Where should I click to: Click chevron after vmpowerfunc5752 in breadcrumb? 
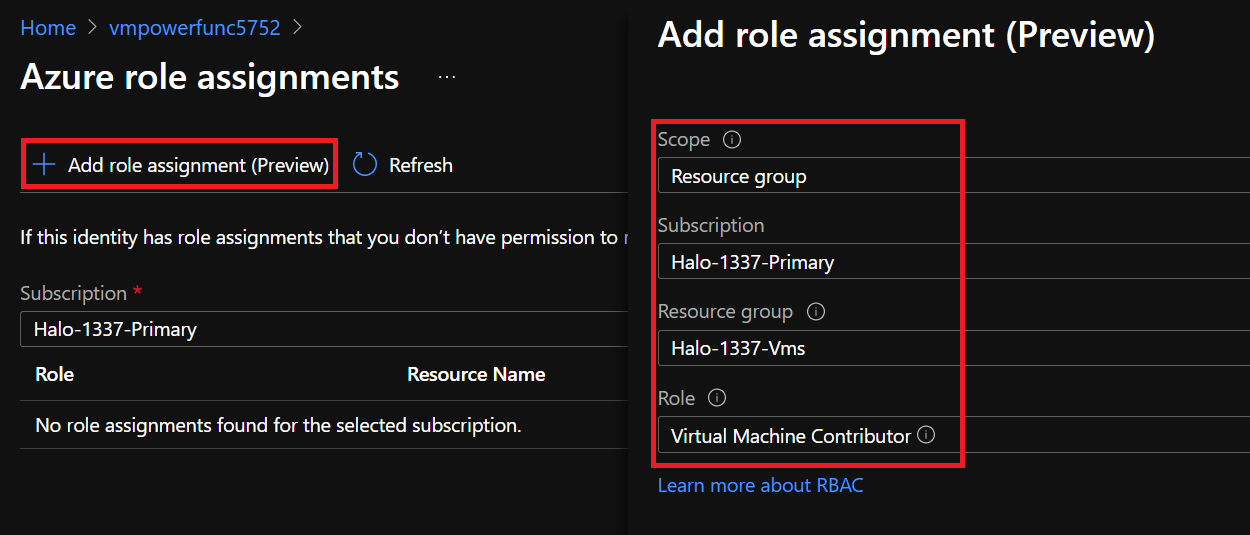(298, 28)
